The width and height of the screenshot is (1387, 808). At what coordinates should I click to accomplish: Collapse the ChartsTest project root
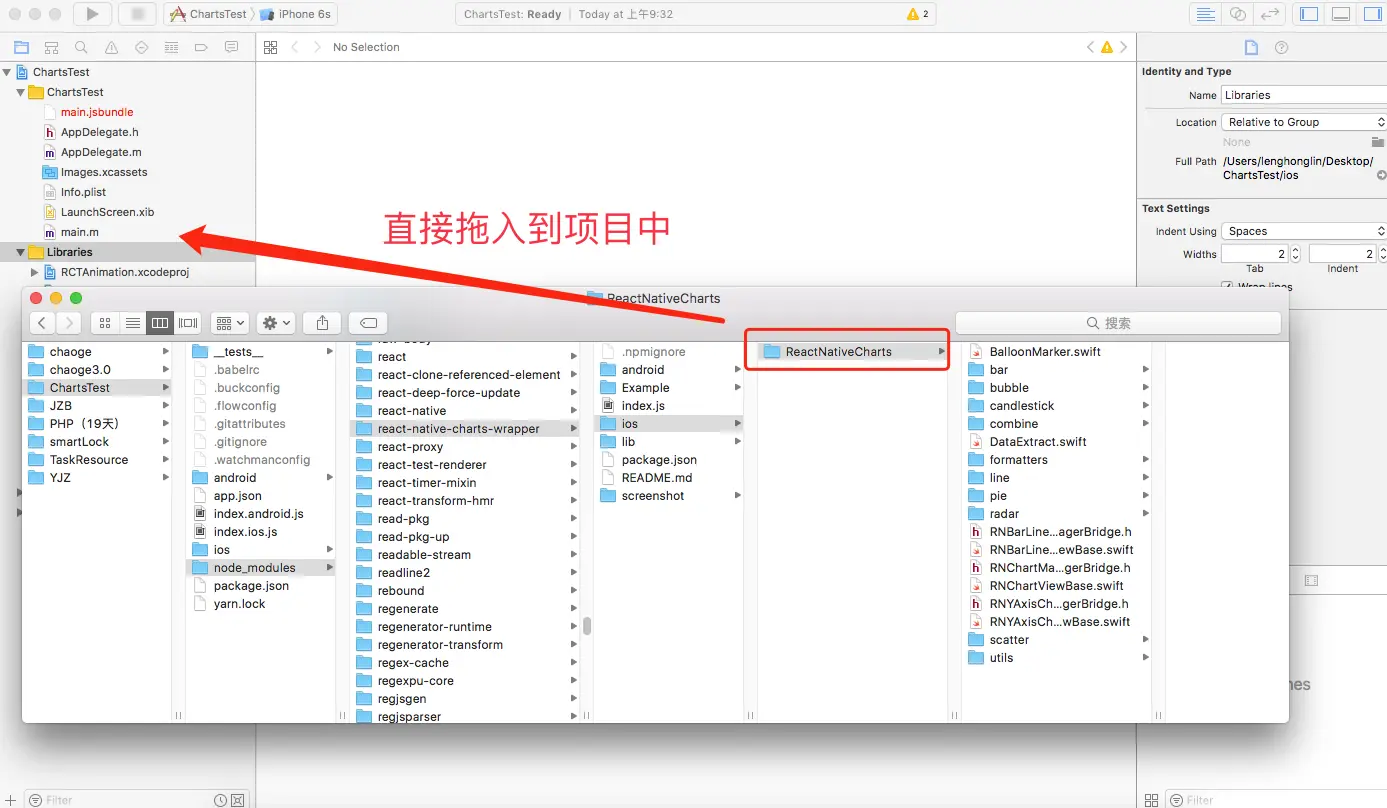[7, 72]
